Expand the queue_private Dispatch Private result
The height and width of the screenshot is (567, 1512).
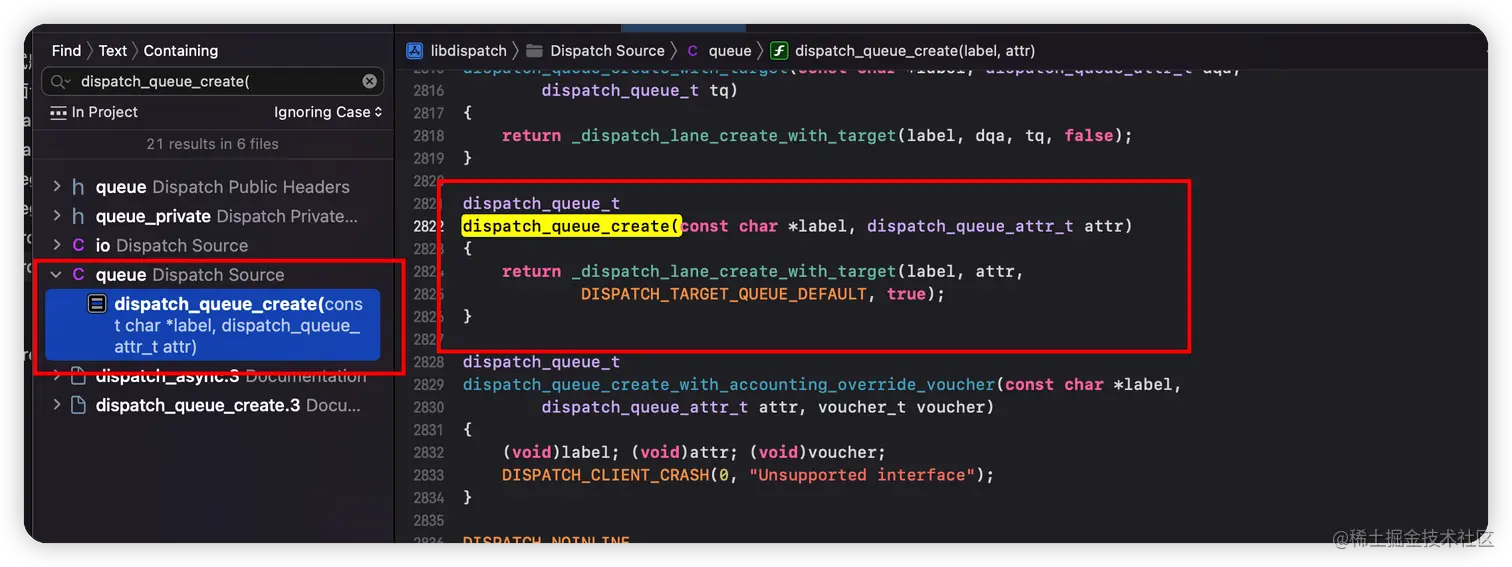(x=57, y=215)
